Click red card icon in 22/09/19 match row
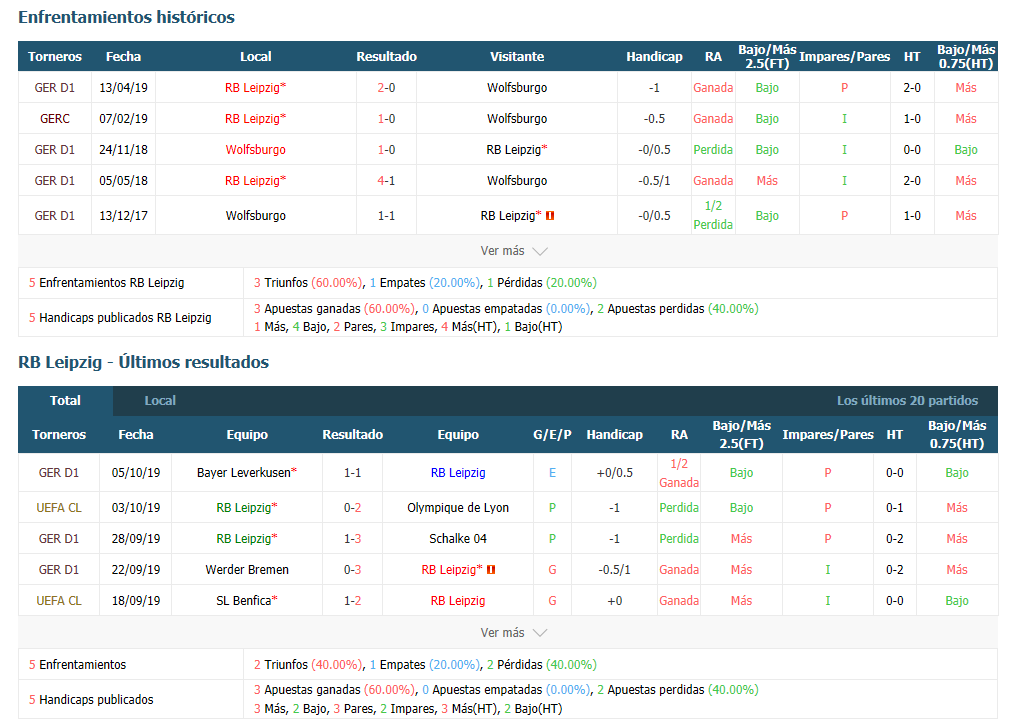 click(491, 570)
